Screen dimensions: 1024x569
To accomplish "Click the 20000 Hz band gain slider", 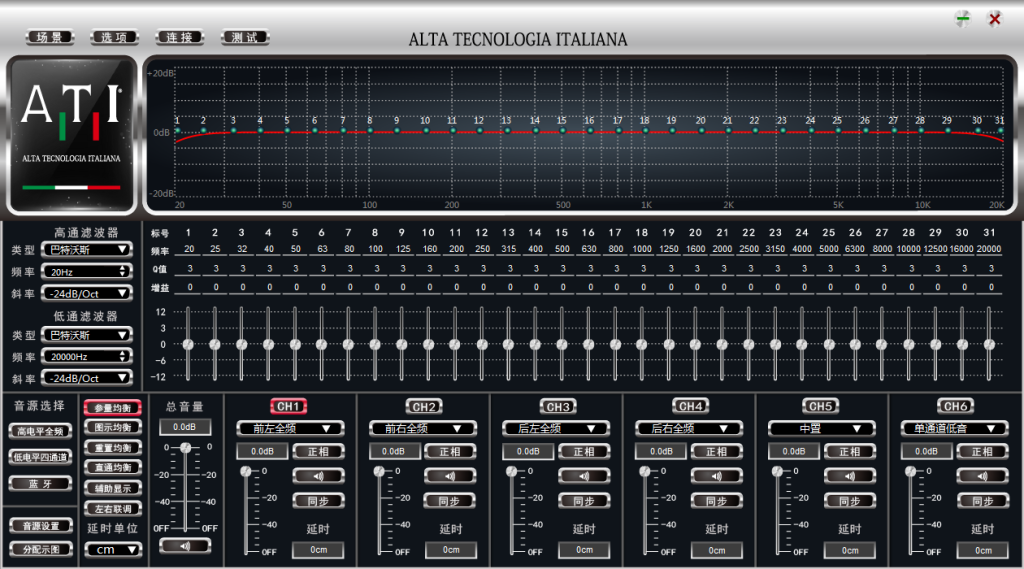I will pos(989,344).
